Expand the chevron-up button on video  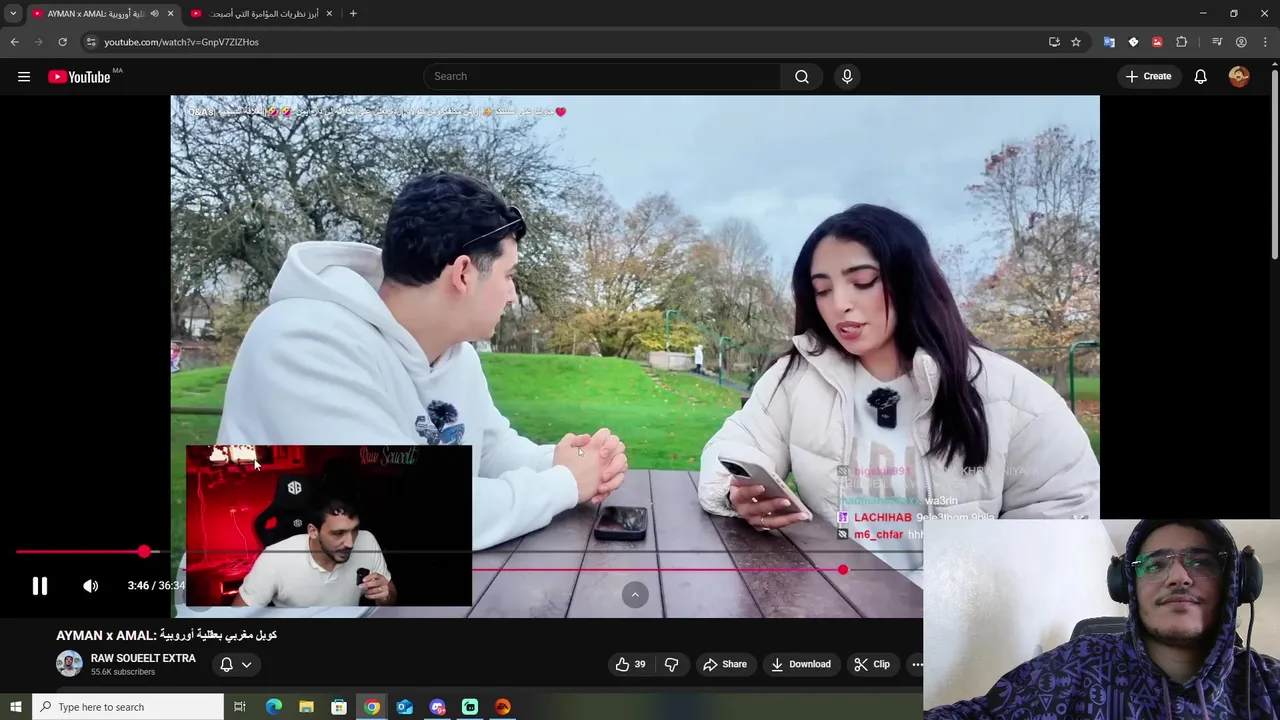[x=635, y=595]
